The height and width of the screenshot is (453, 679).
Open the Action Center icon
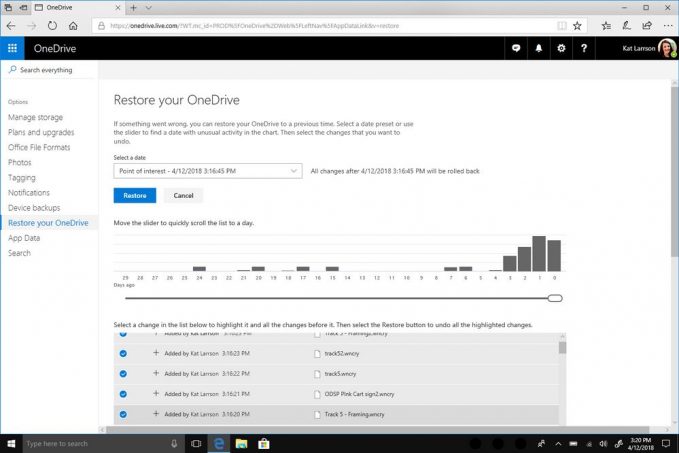[x=666, y=443]
